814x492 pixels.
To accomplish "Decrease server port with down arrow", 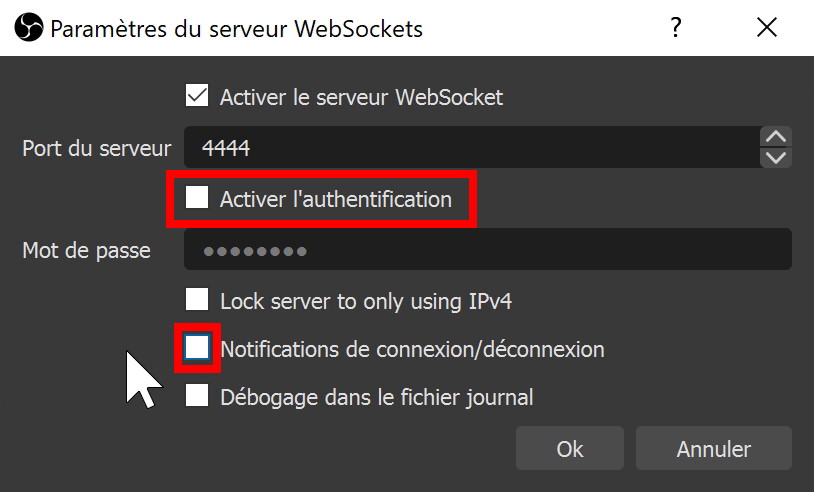I will click(x=776, y=157).
